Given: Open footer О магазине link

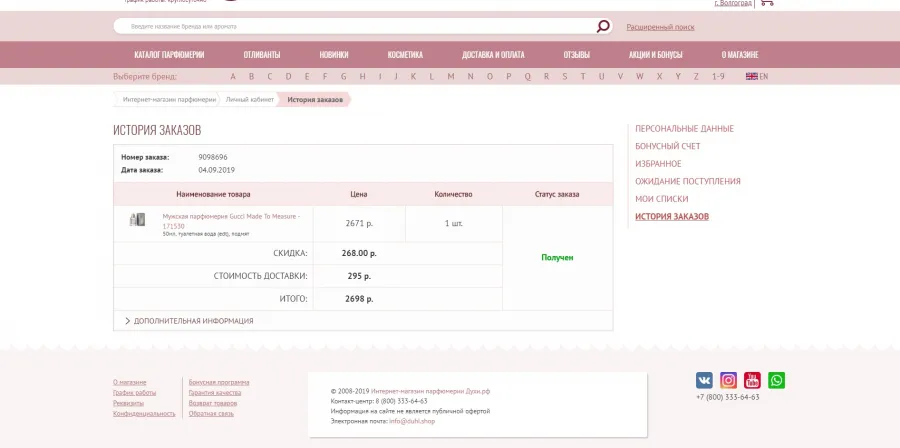Looking at the screenshot, I should pyautogui.click(x=130, y=382).
